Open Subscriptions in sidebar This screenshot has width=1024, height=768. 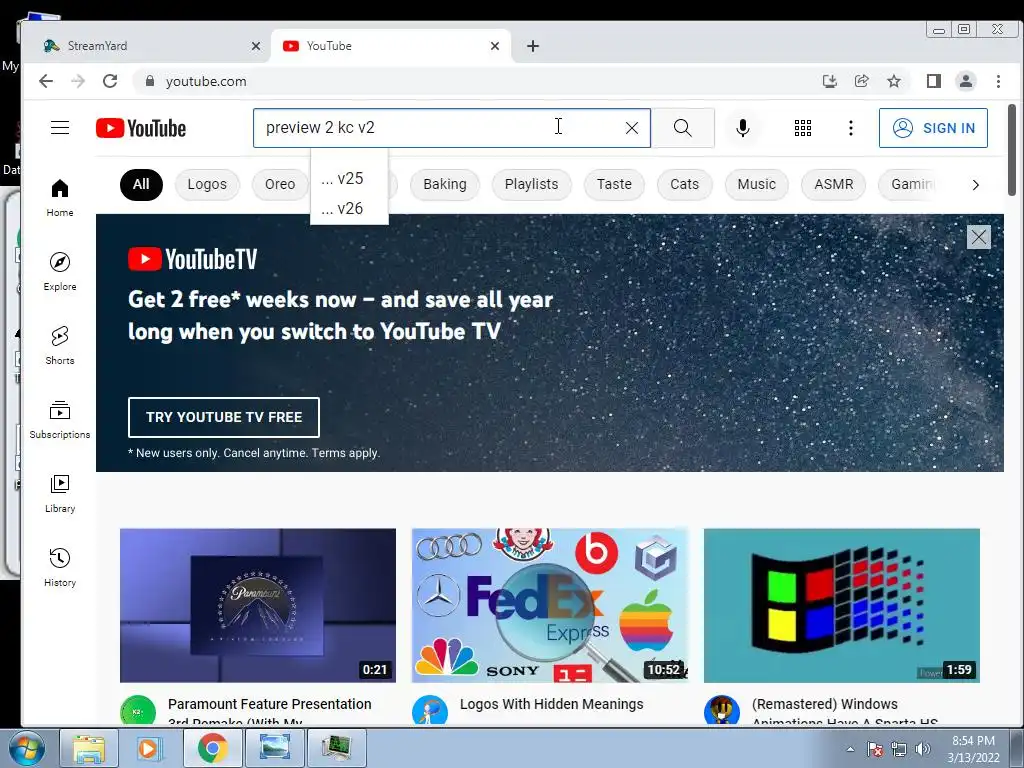[x=59, y=420]
